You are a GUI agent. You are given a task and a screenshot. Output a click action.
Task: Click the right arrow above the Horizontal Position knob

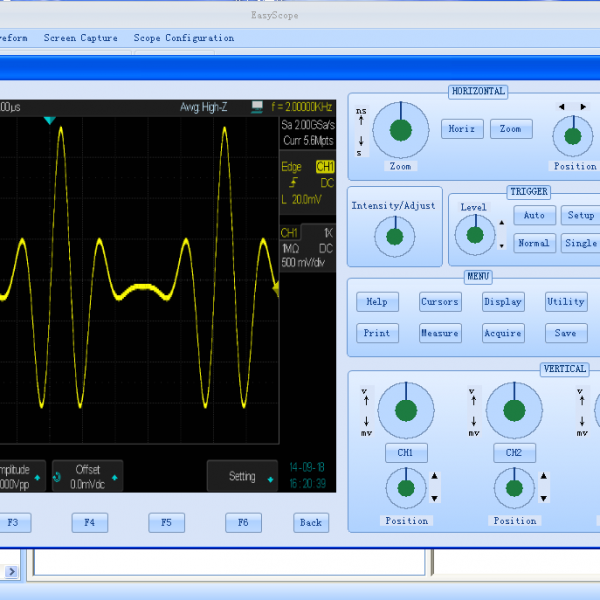pyautogui.click(x=583, y=107)
